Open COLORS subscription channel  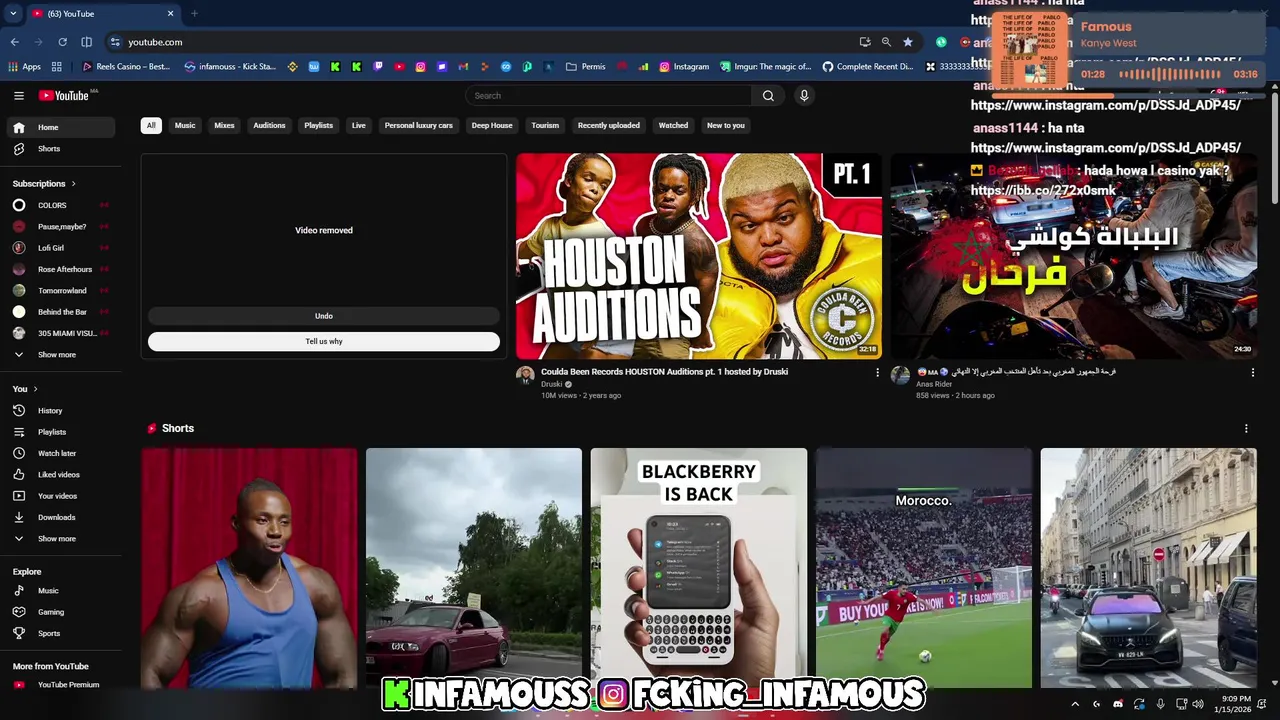(62, 205)
